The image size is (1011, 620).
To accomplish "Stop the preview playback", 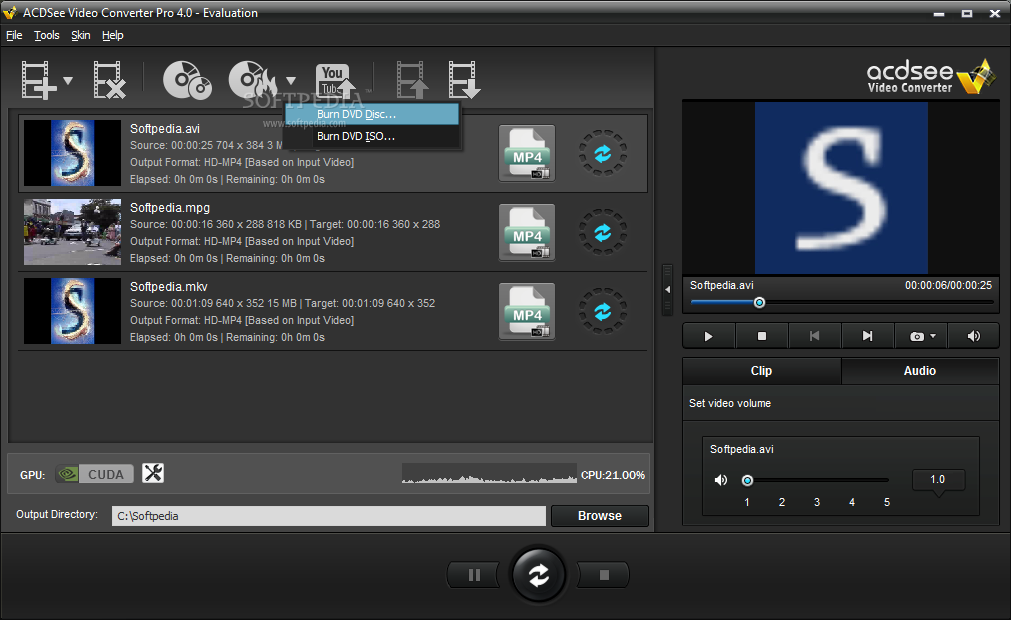I will [x=761, y=336].
